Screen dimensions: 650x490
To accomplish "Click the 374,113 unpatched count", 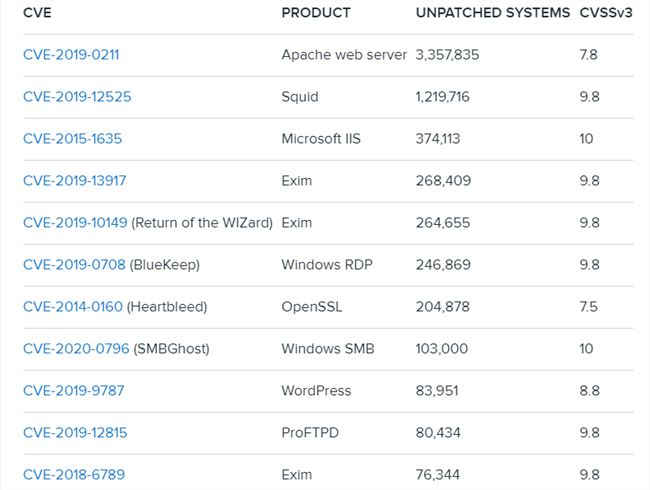I will pyautogui.click(x=438, y=138).
